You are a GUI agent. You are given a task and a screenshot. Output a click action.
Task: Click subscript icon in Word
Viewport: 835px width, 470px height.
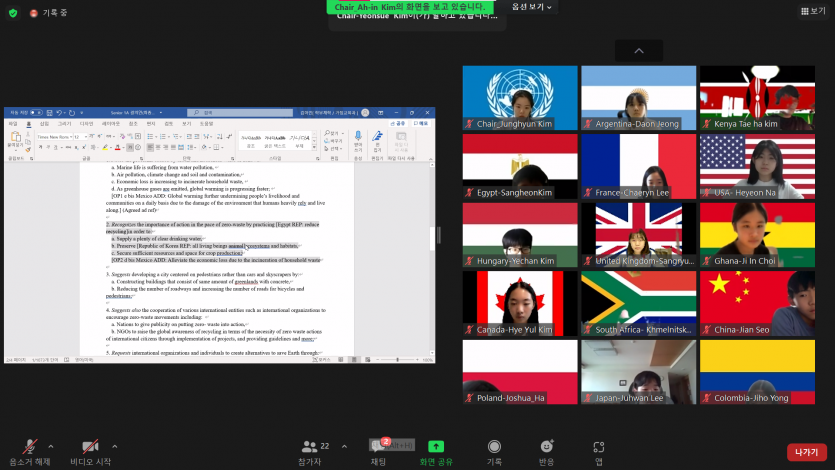coord(76,147)
